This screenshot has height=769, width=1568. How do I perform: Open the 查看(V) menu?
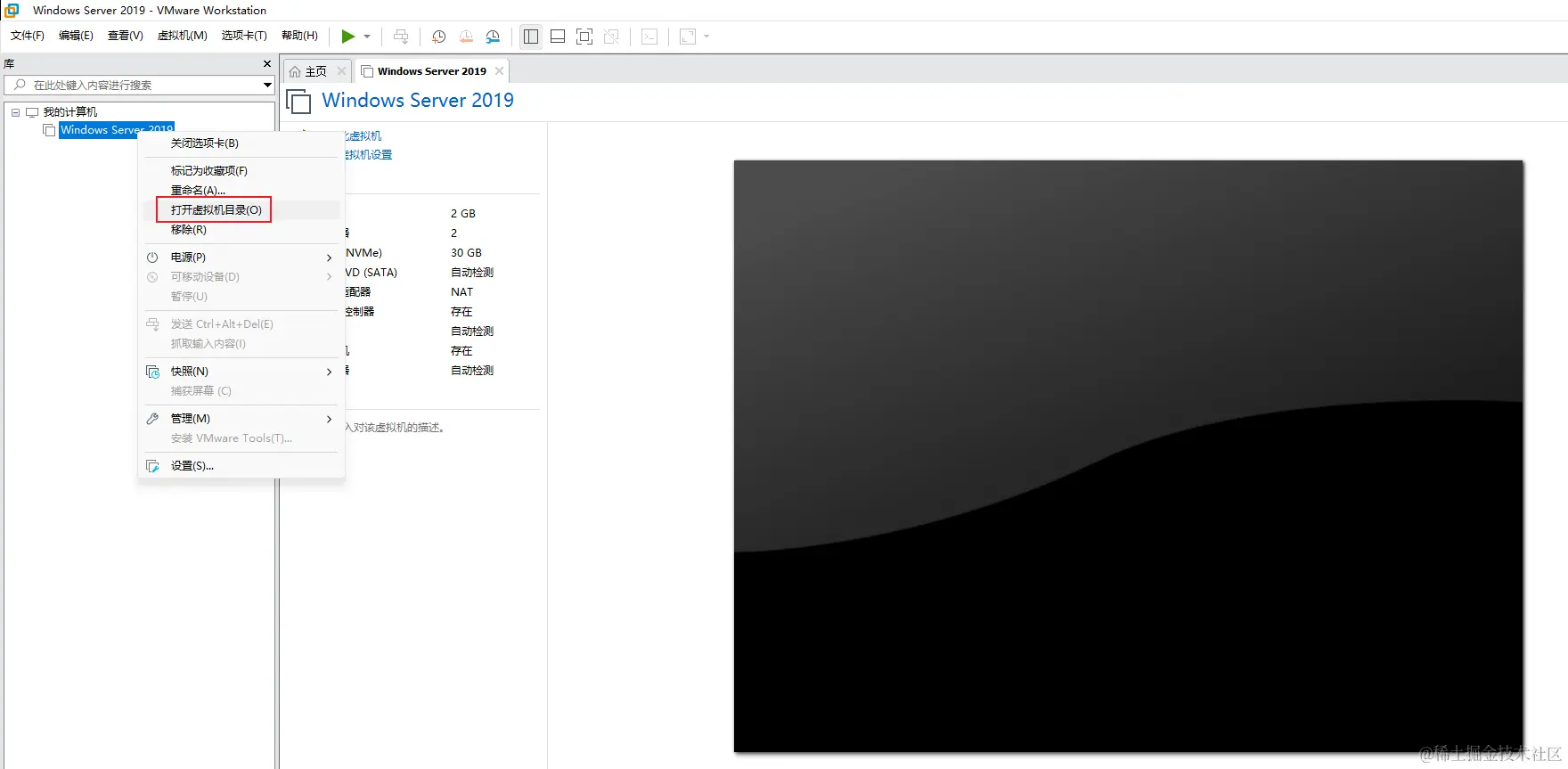click(x=126, y=36)
